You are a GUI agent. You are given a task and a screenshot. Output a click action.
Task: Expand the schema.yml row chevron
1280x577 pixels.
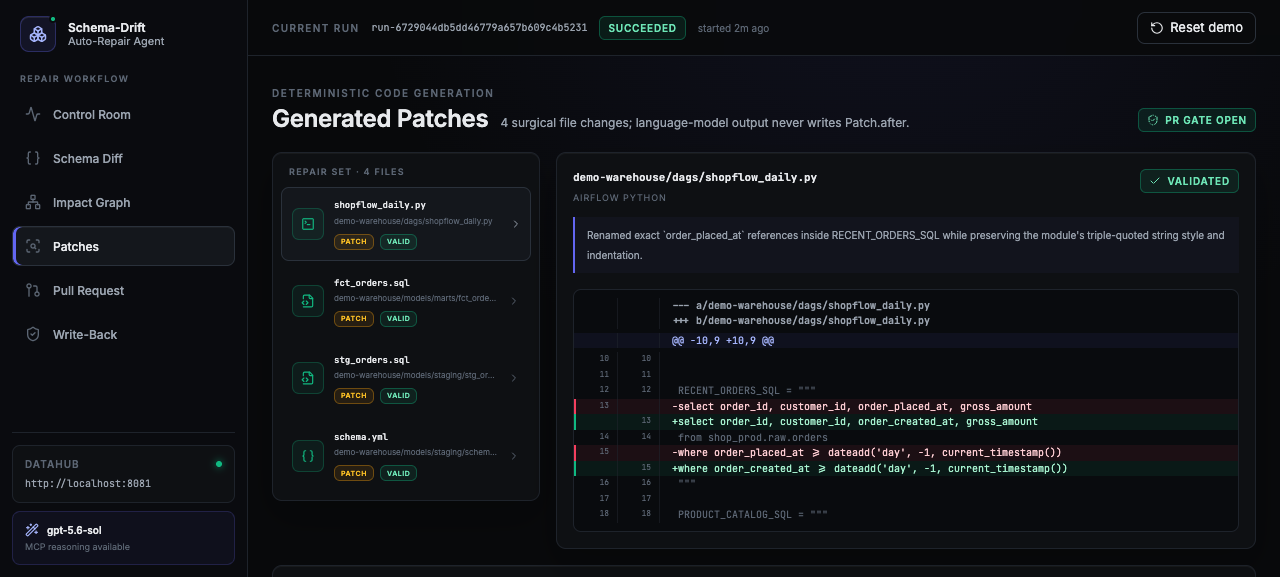[x=514, y=455]
